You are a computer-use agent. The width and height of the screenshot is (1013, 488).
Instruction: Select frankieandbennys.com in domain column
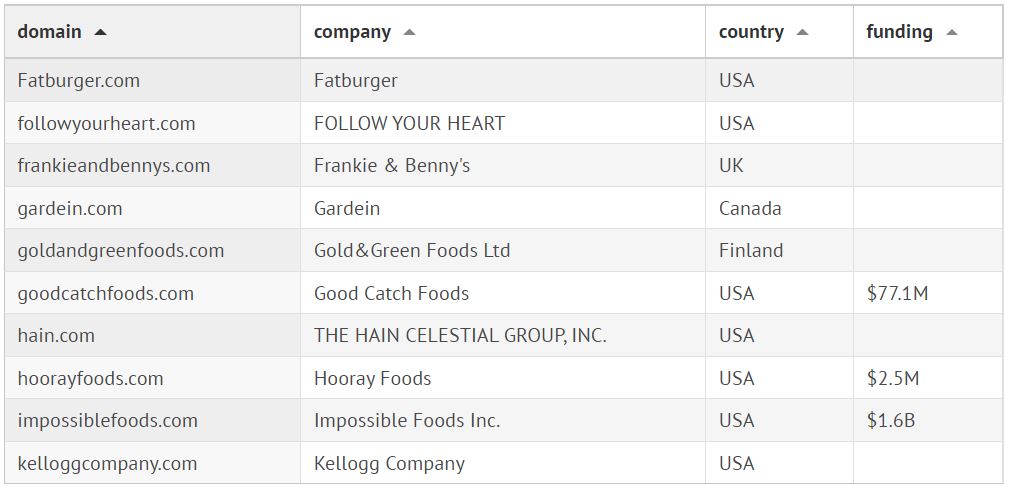click(x=114, y=165)
